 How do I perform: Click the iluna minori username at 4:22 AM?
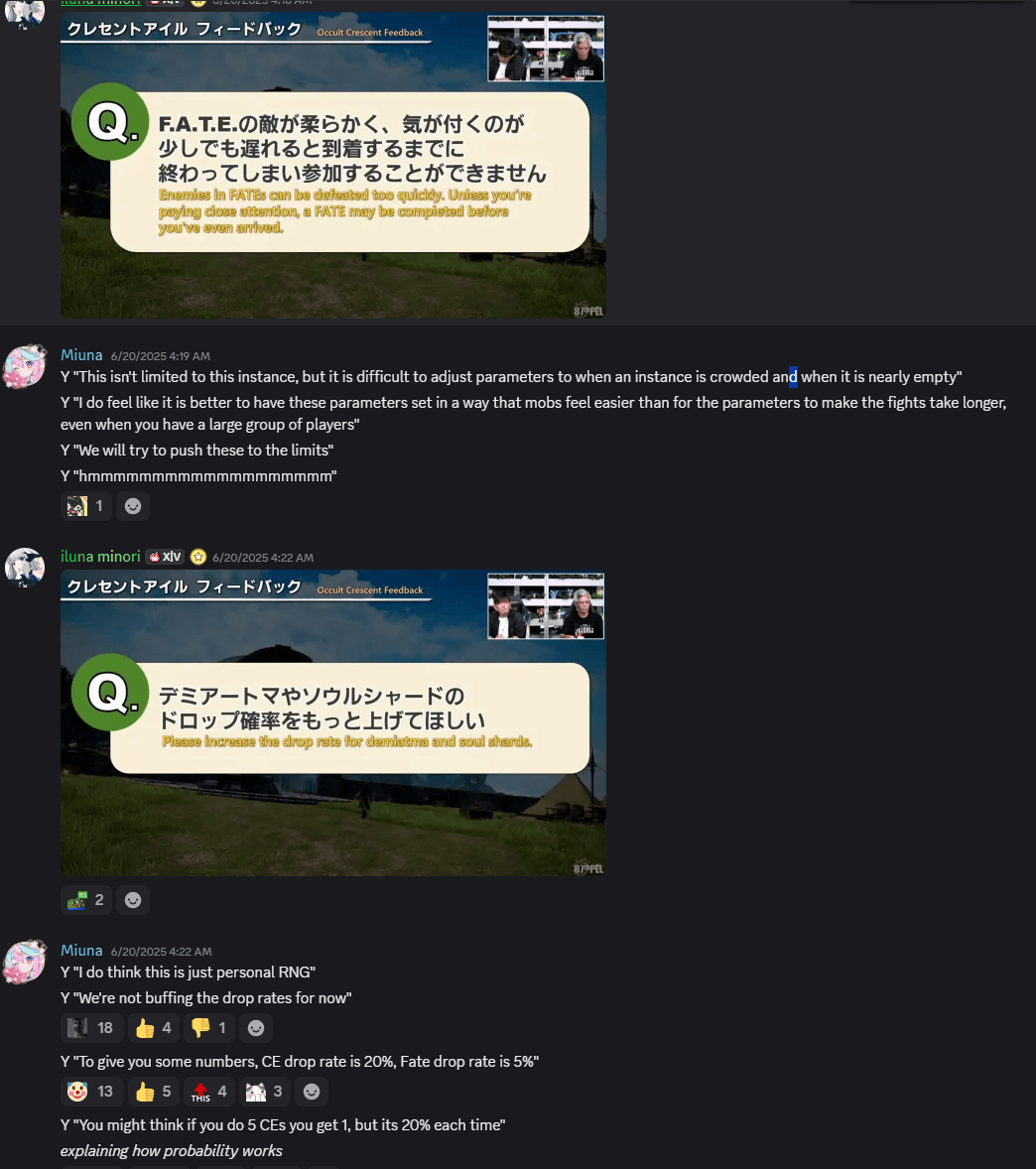100,556
